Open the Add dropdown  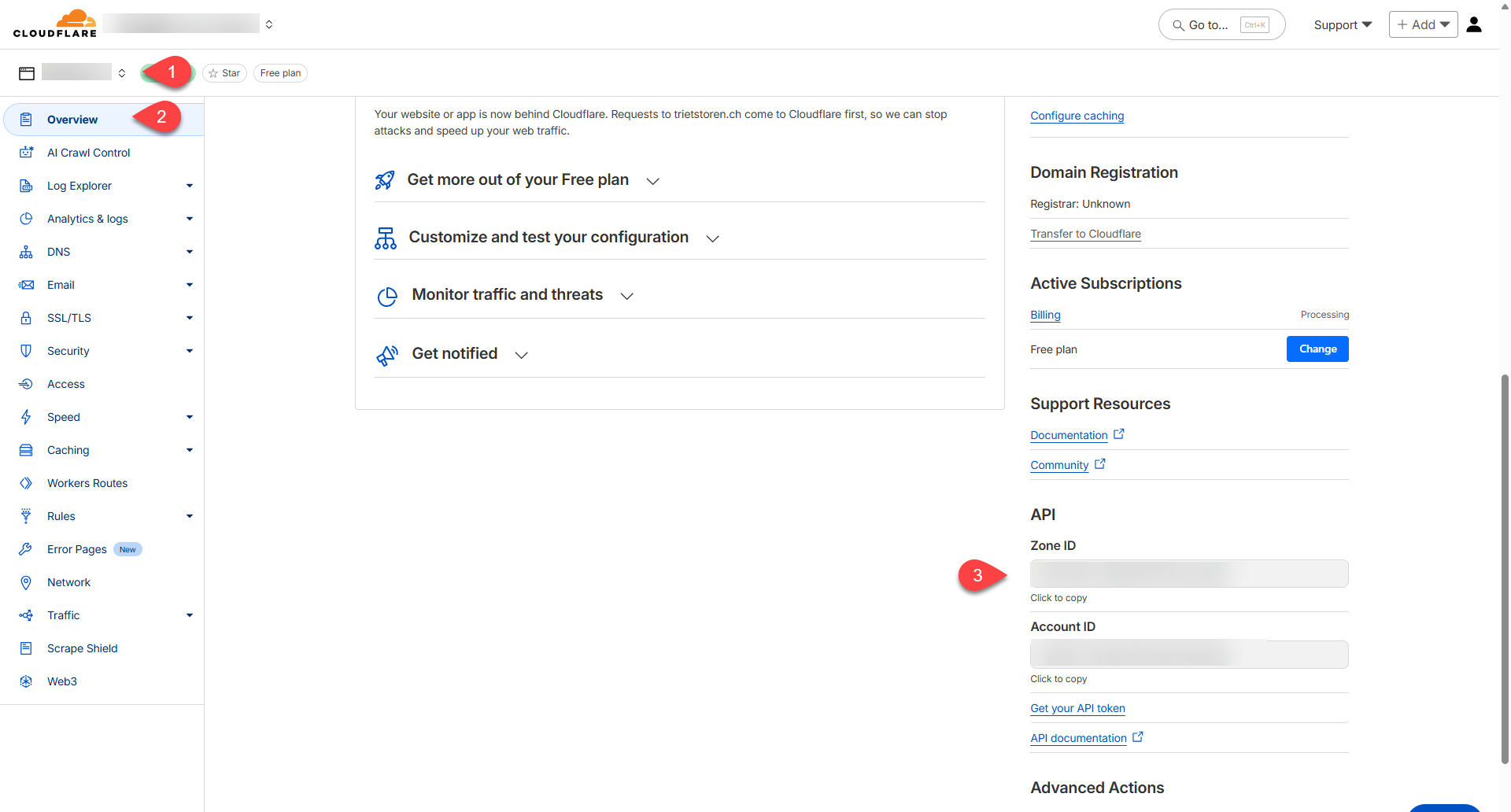click(x=1423, y=25)
